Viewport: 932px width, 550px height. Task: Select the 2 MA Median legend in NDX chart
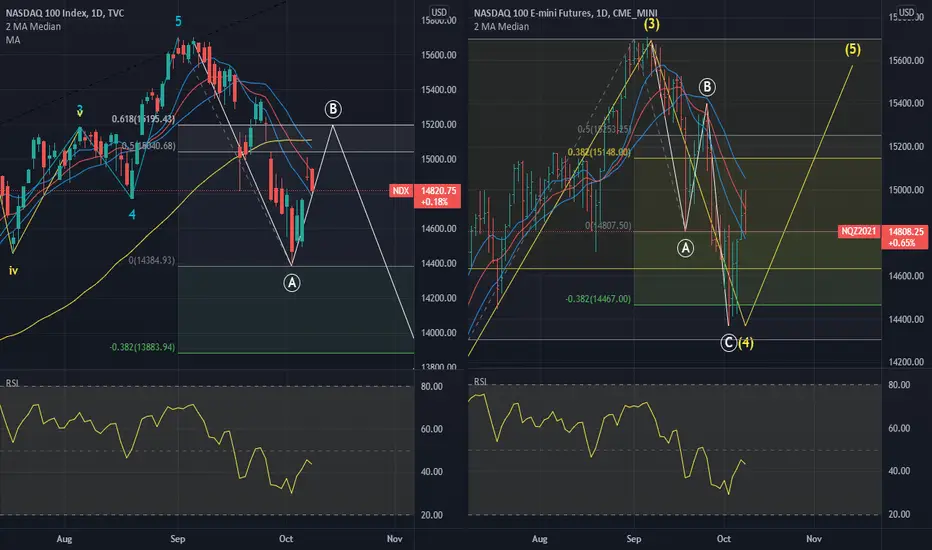[33, 26]
